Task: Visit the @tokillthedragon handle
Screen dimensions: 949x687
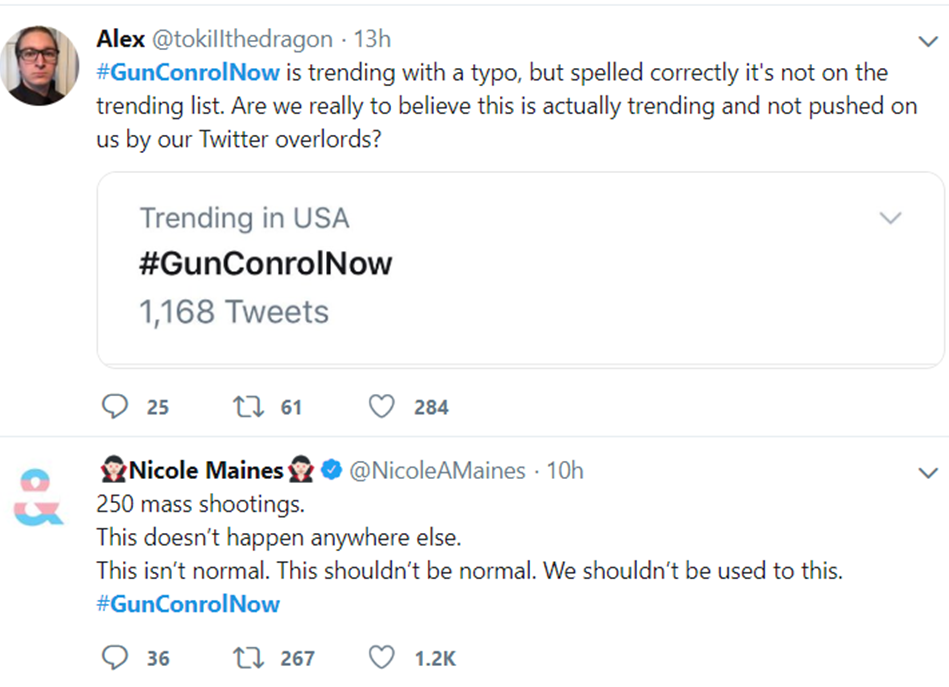Action: 242,39
